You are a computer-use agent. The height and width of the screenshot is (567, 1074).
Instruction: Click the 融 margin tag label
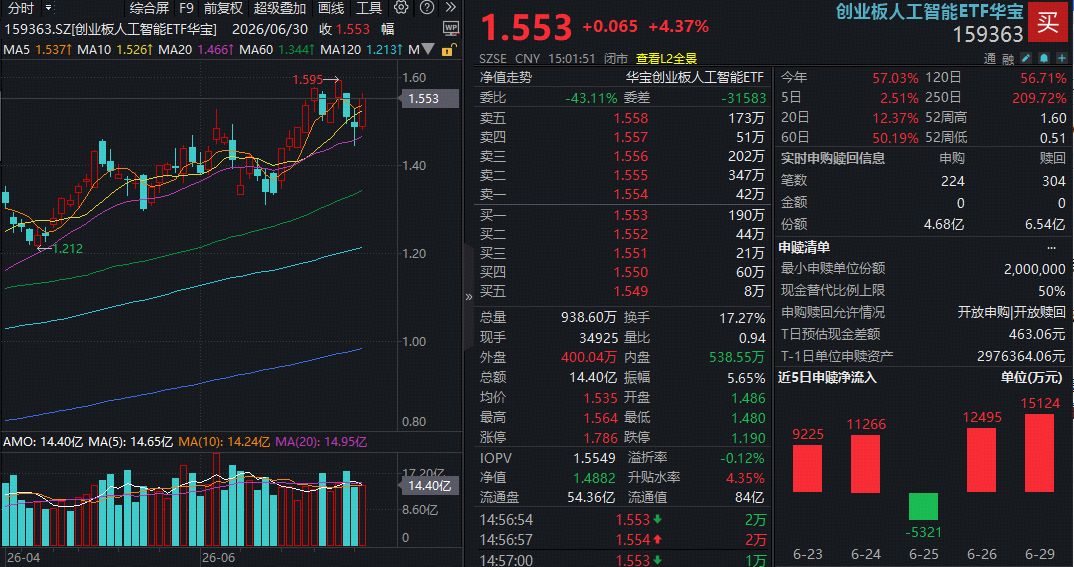pyautogui.click(x=1008, y=60)
